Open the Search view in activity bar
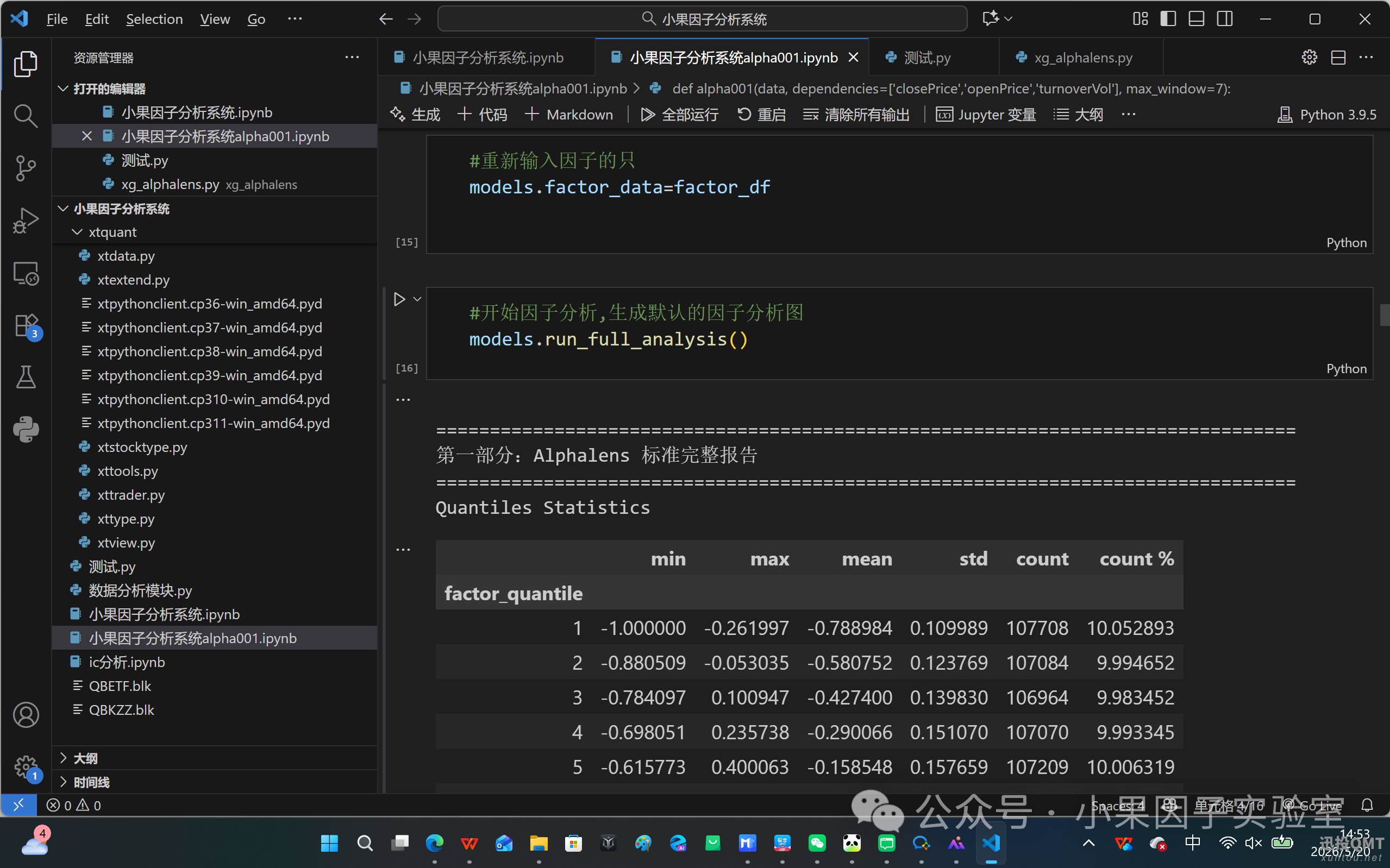The width and height of the screenshot is (1390, 868). [x=26, y=115]
